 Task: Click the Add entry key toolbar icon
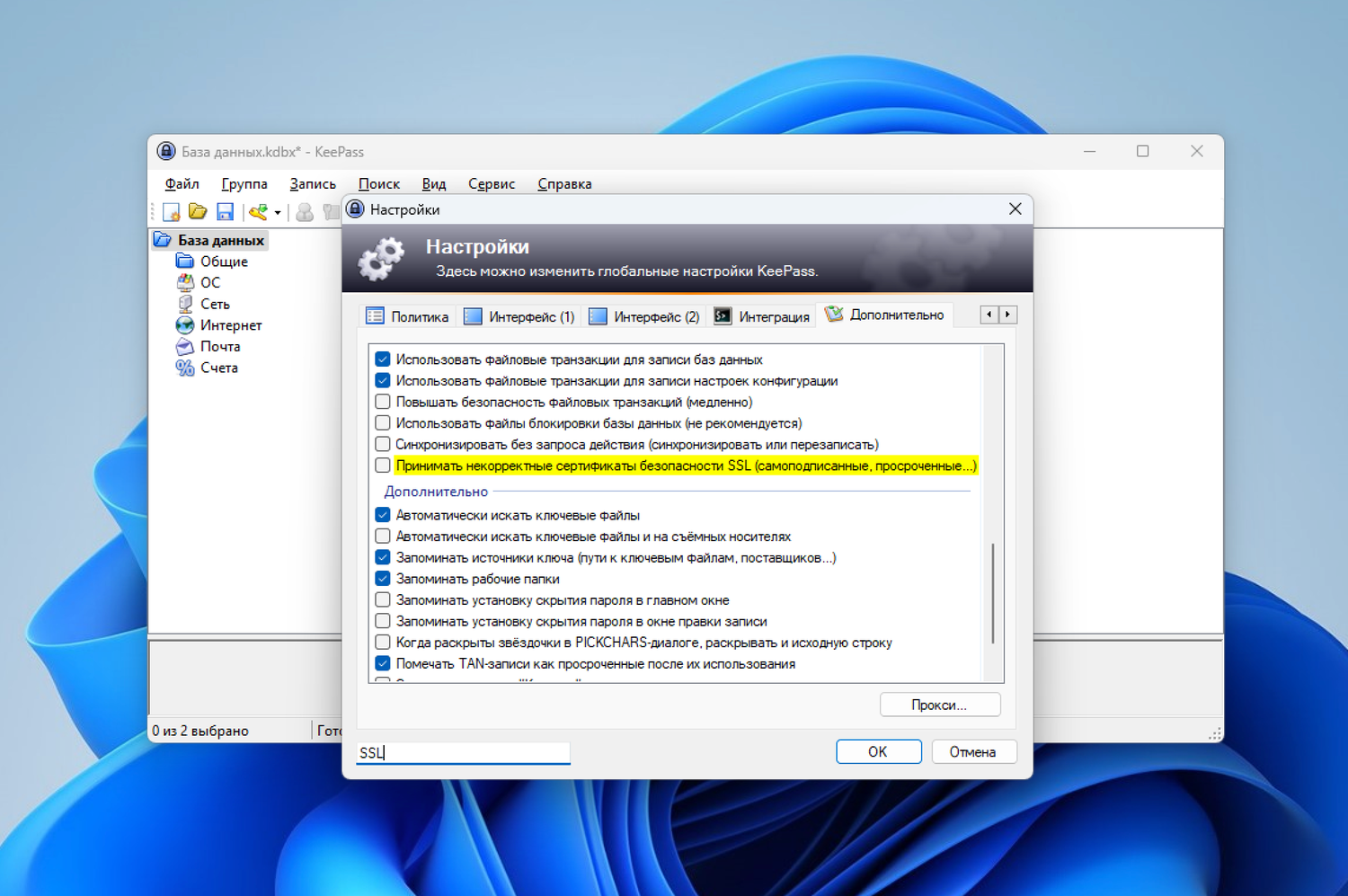pos(259,212)
